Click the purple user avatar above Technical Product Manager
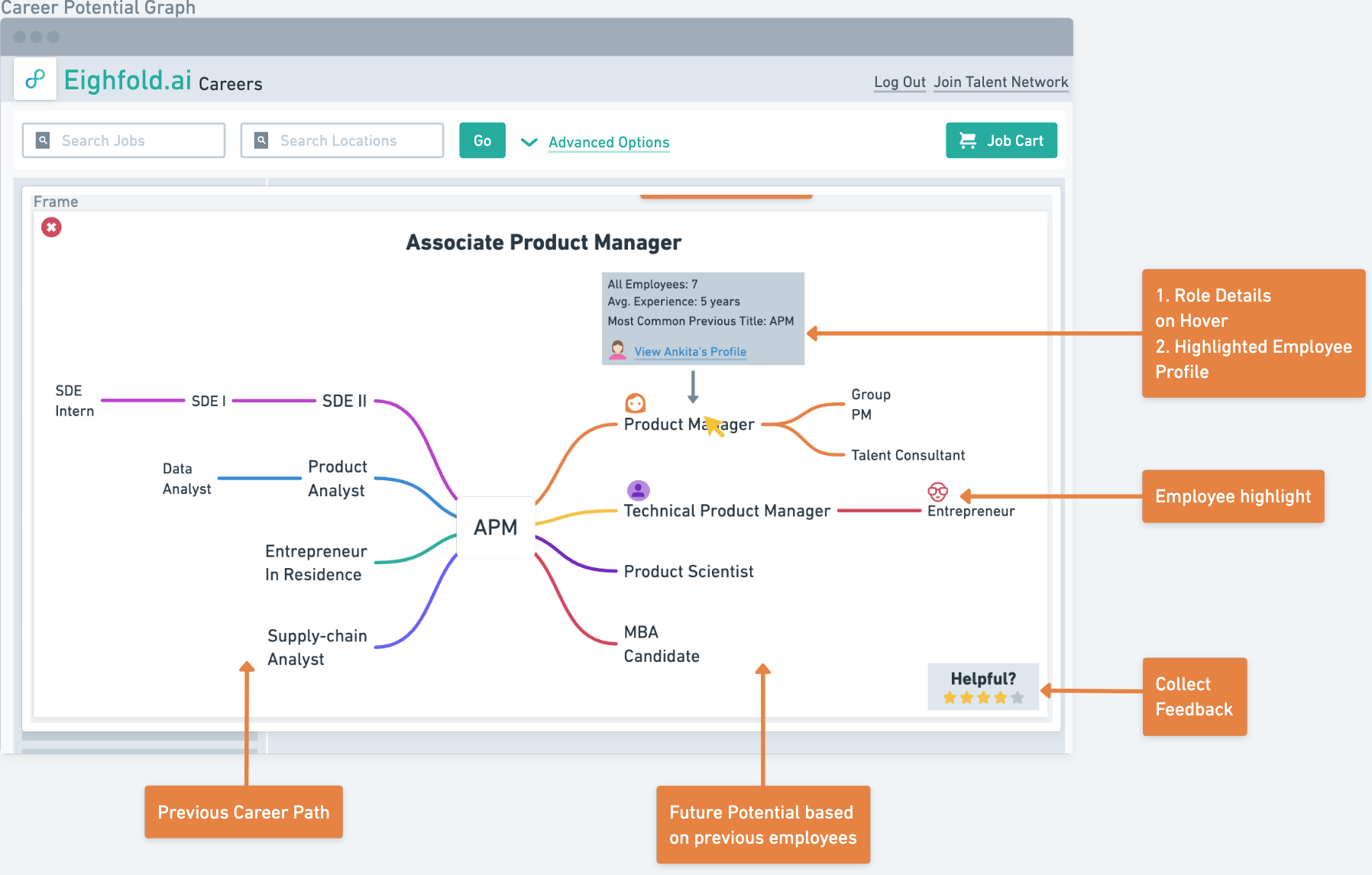This screenshot has width=1372, height=875. pos(638,490)
